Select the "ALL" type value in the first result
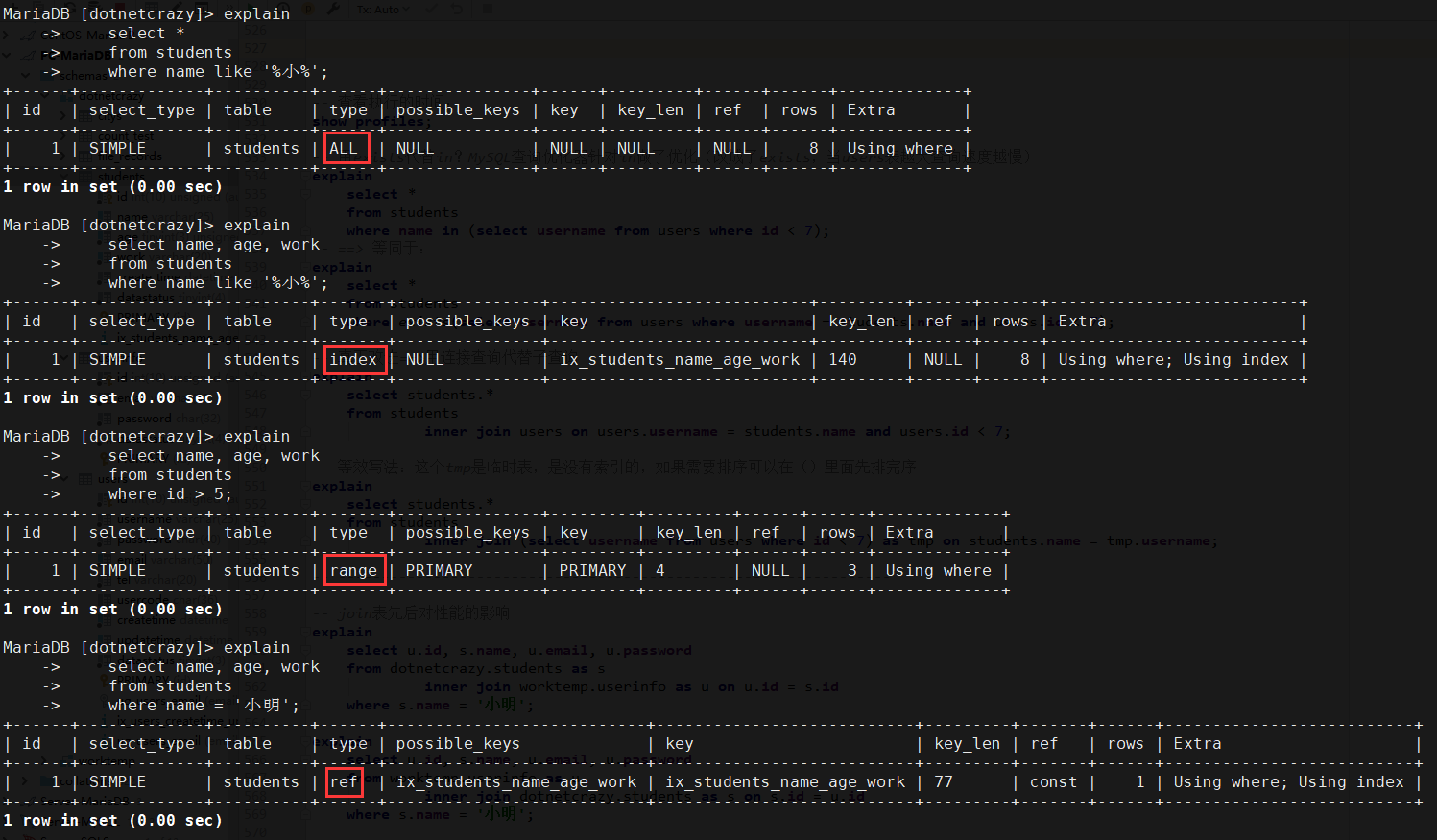Screen dimensions: 1437x840 344,149
